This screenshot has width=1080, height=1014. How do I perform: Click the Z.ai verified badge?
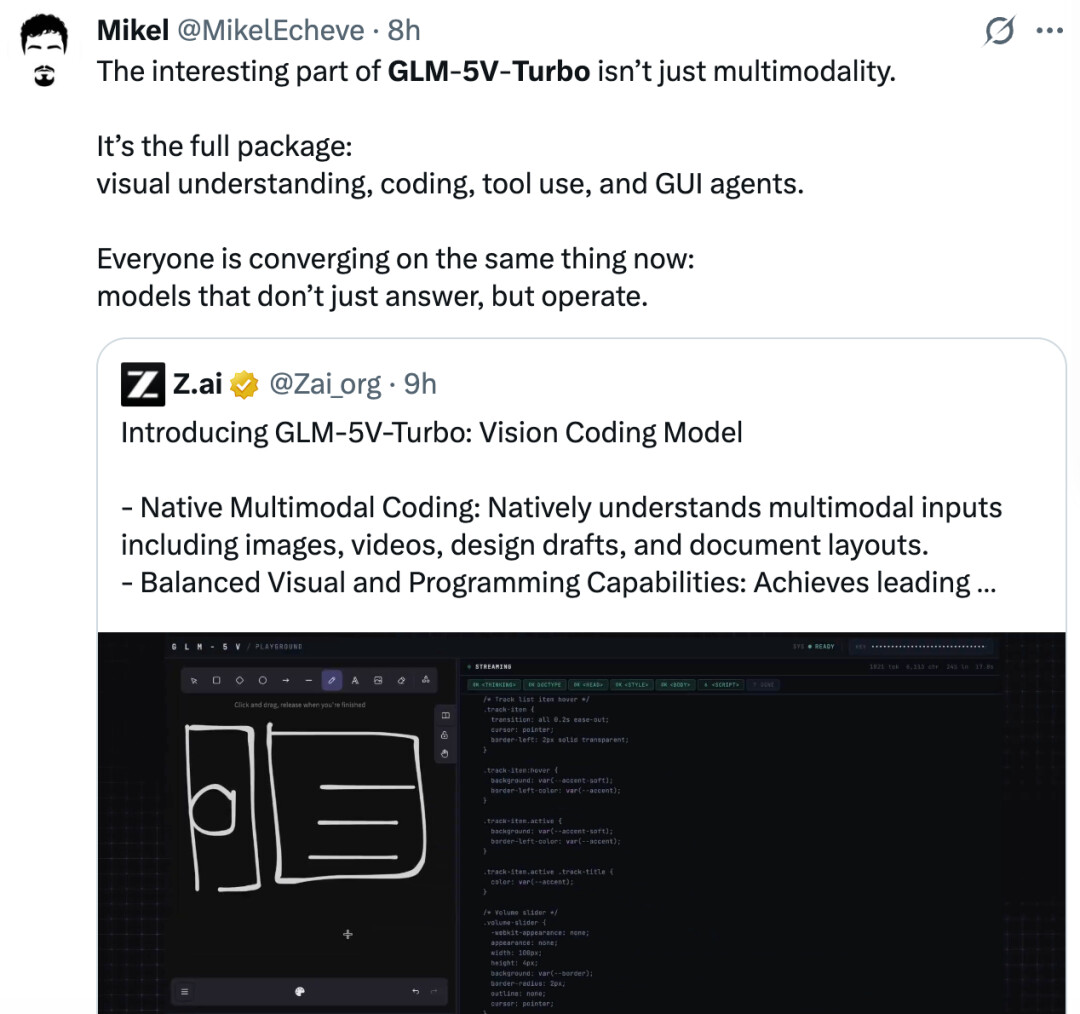[245, 385]
